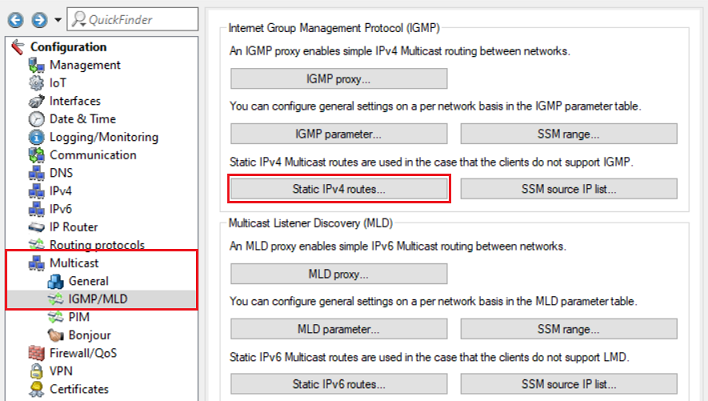Open the VPN shield icon
Screen dimensions: 708x401
pos(35,370)
